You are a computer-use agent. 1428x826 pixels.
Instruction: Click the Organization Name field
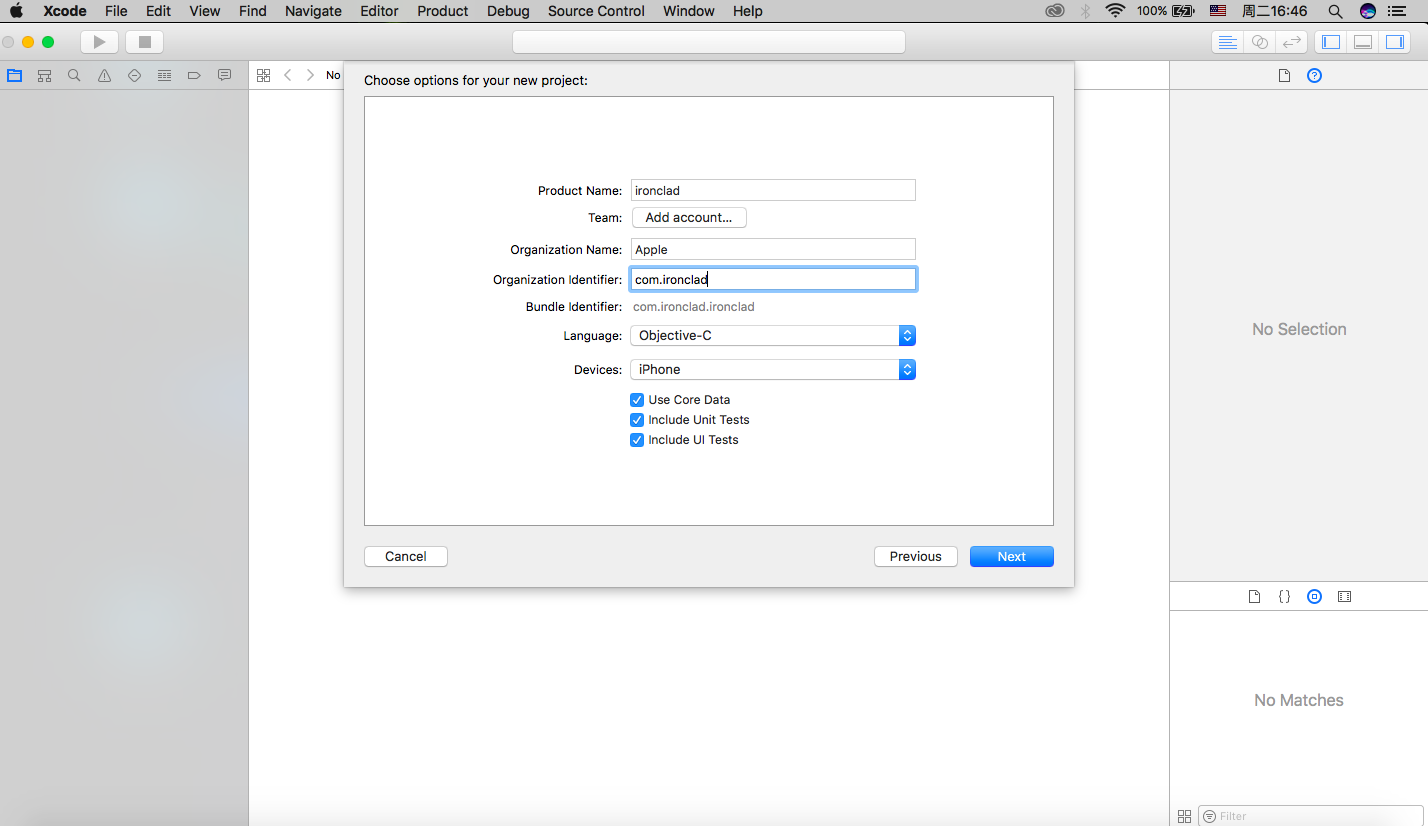pos(773,250)
